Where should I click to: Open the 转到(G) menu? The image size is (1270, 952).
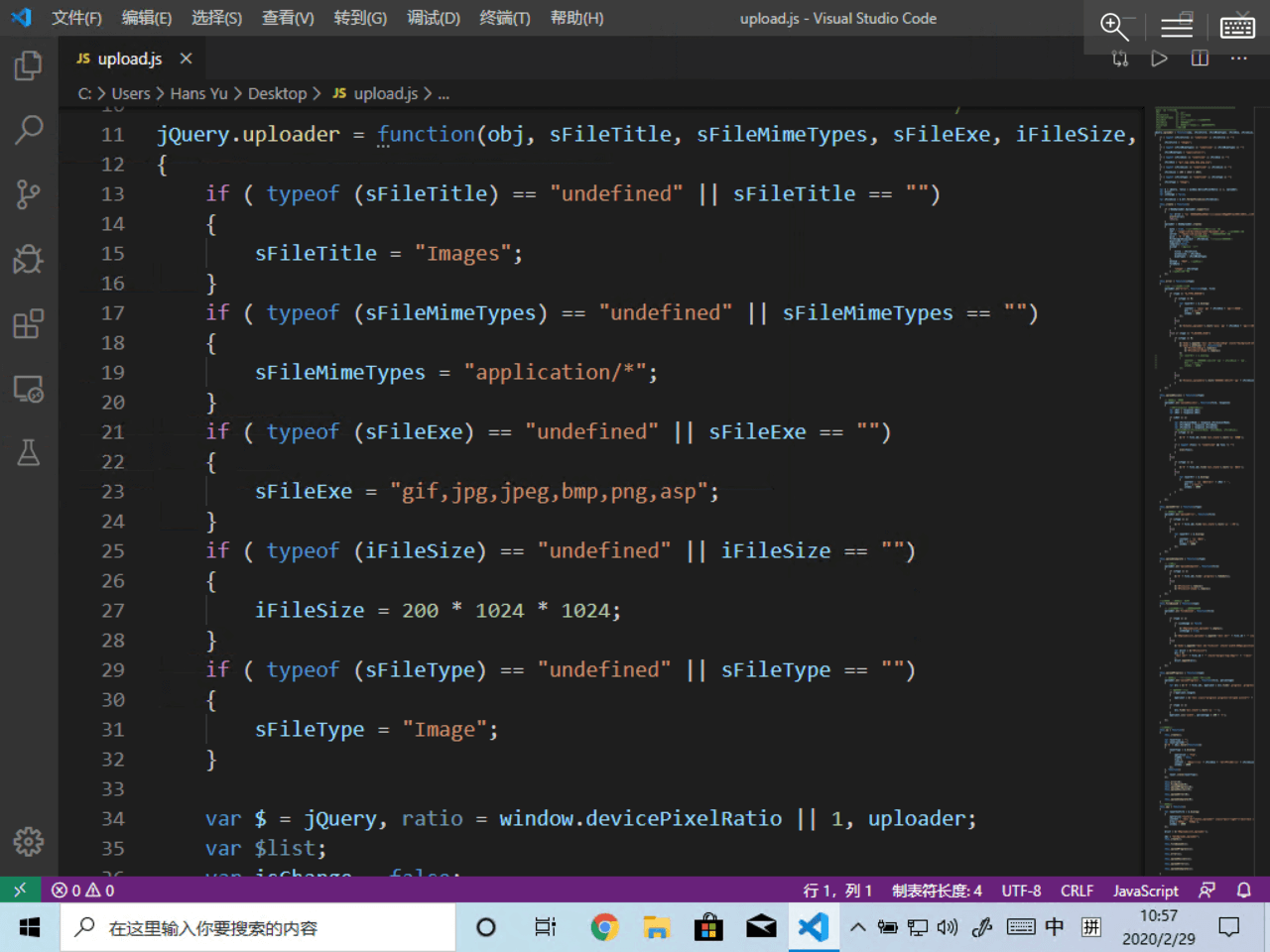[x=360, y=18]
